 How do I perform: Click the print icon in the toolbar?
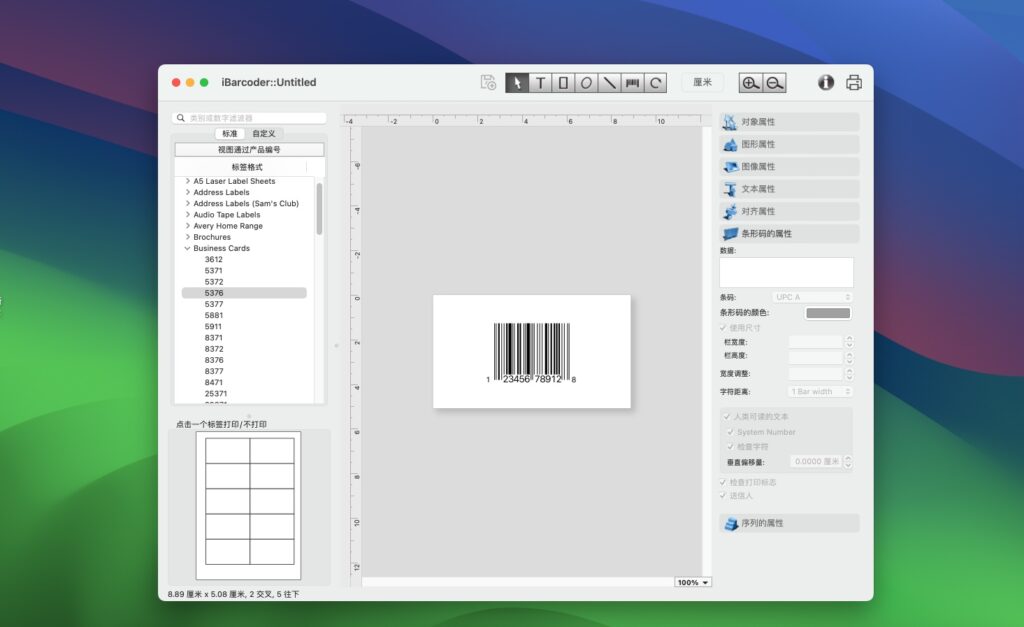pos(853,83)
